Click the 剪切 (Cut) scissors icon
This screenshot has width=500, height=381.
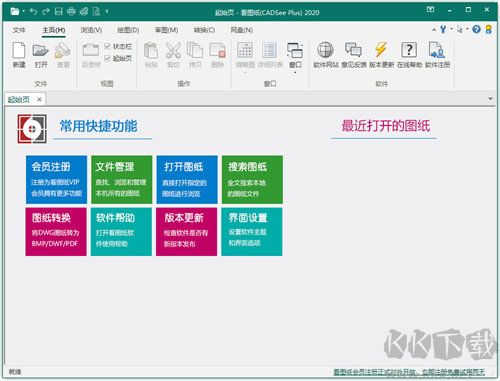[173, 50]
